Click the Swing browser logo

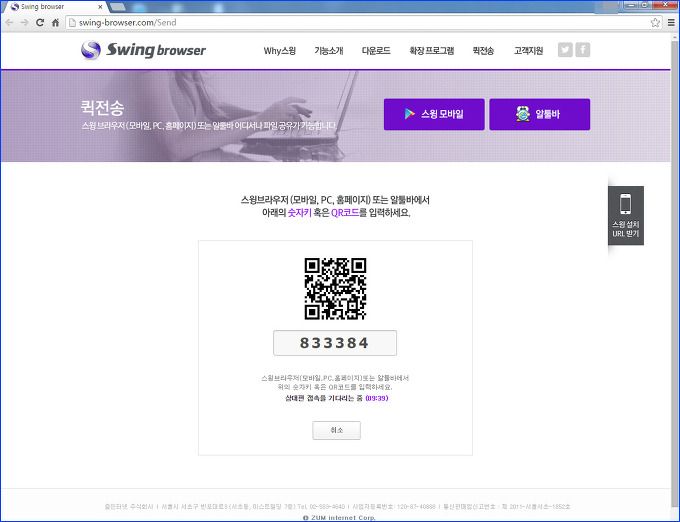143,50
